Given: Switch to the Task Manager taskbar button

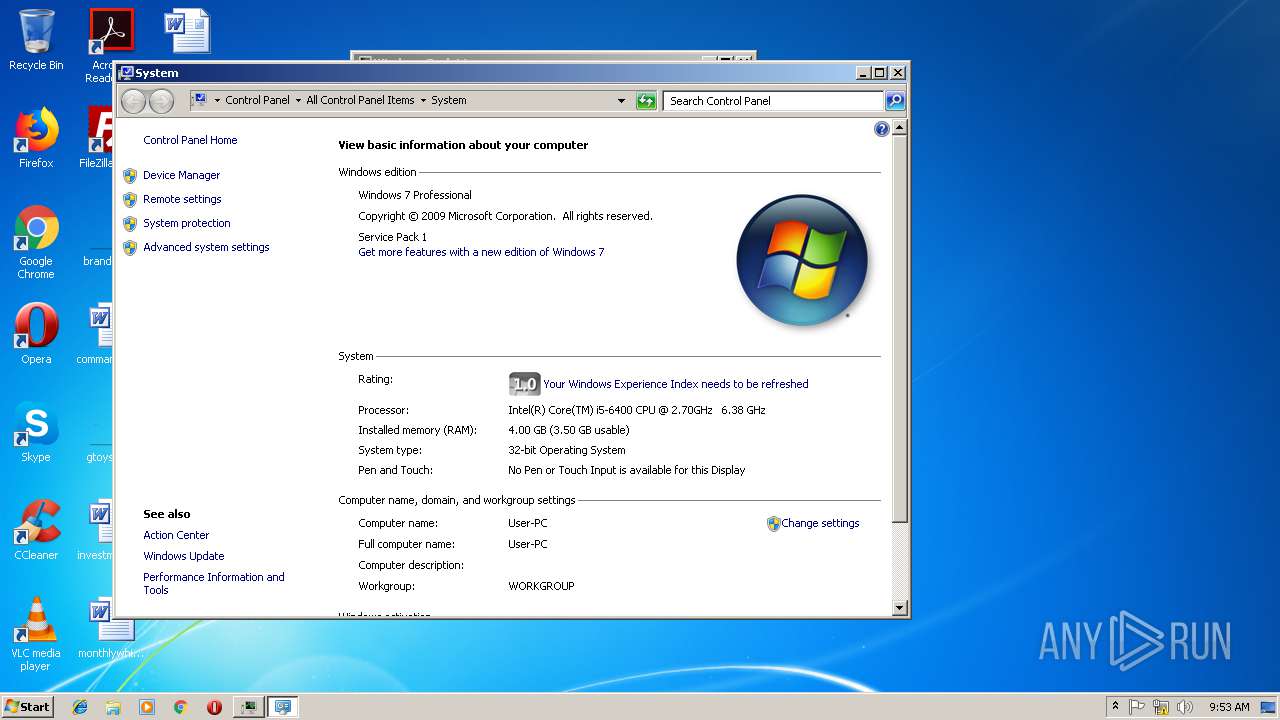Looking at the screenshot, I should tap(248, 707).
